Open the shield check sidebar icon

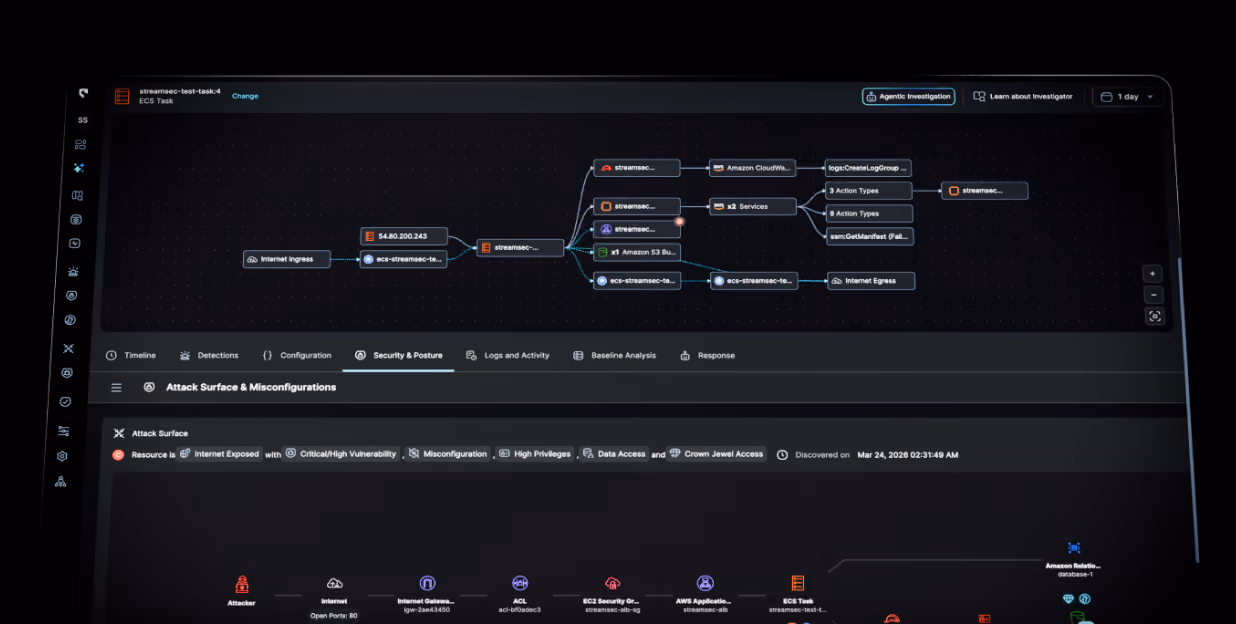tap(65, 401)
